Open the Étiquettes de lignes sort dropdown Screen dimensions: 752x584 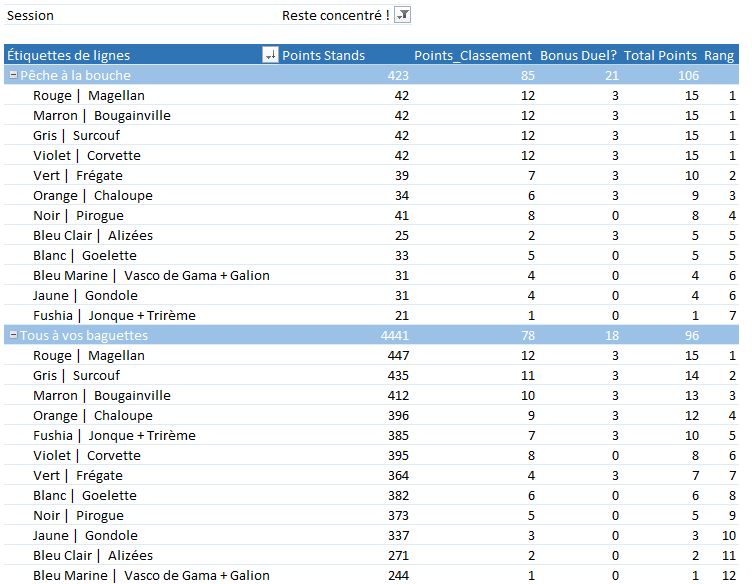(x=270, y=55)
